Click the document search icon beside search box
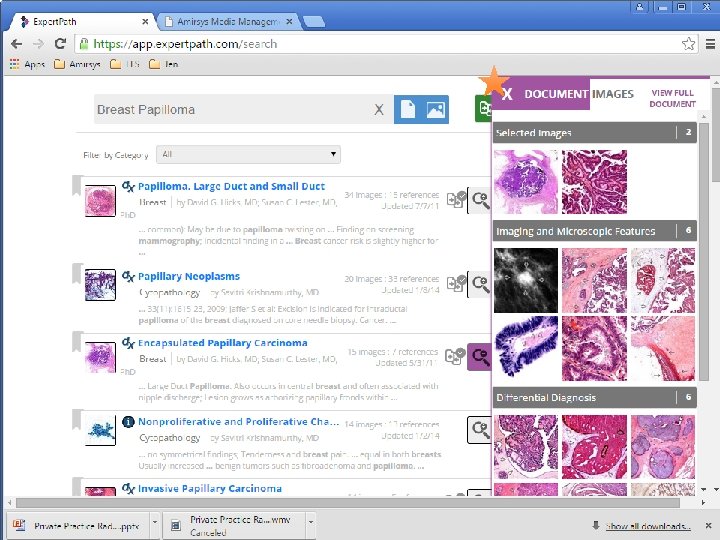720x540 pixels. click(407, 110)
